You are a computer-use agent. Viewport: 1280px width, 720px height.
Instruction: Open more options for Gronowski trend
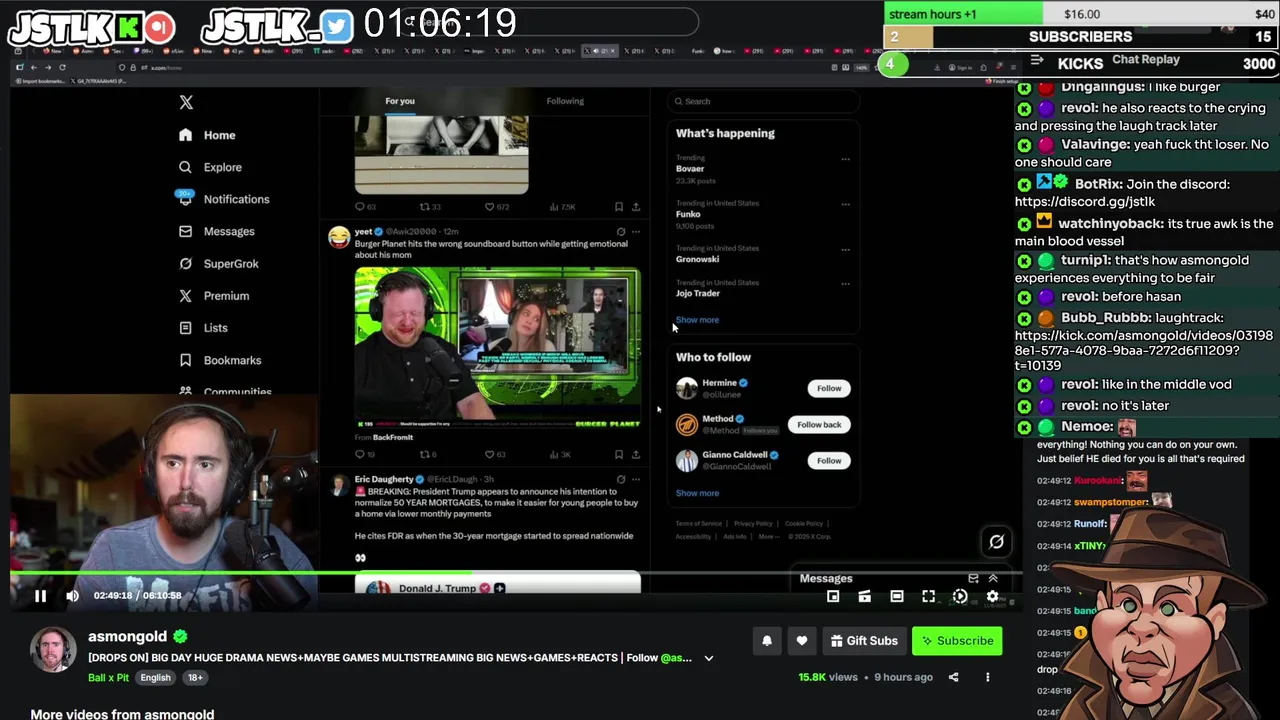[x=845, y=249]
